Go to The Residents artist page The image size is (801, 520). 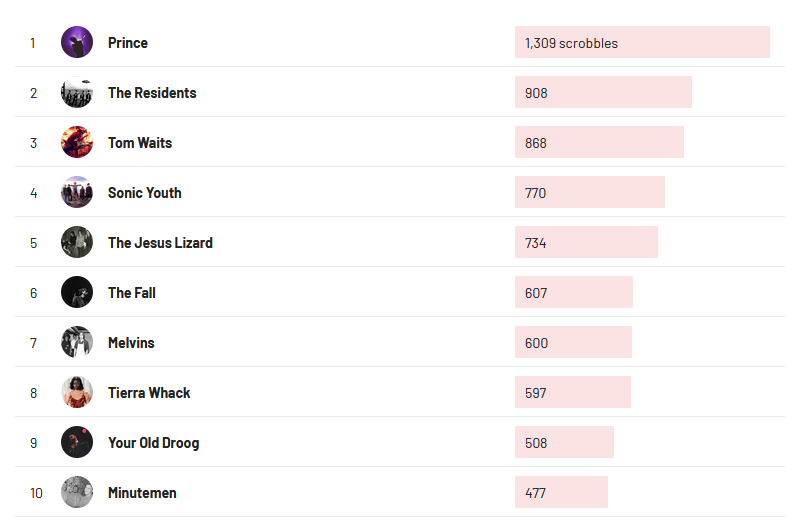click(x=152, y=93)
